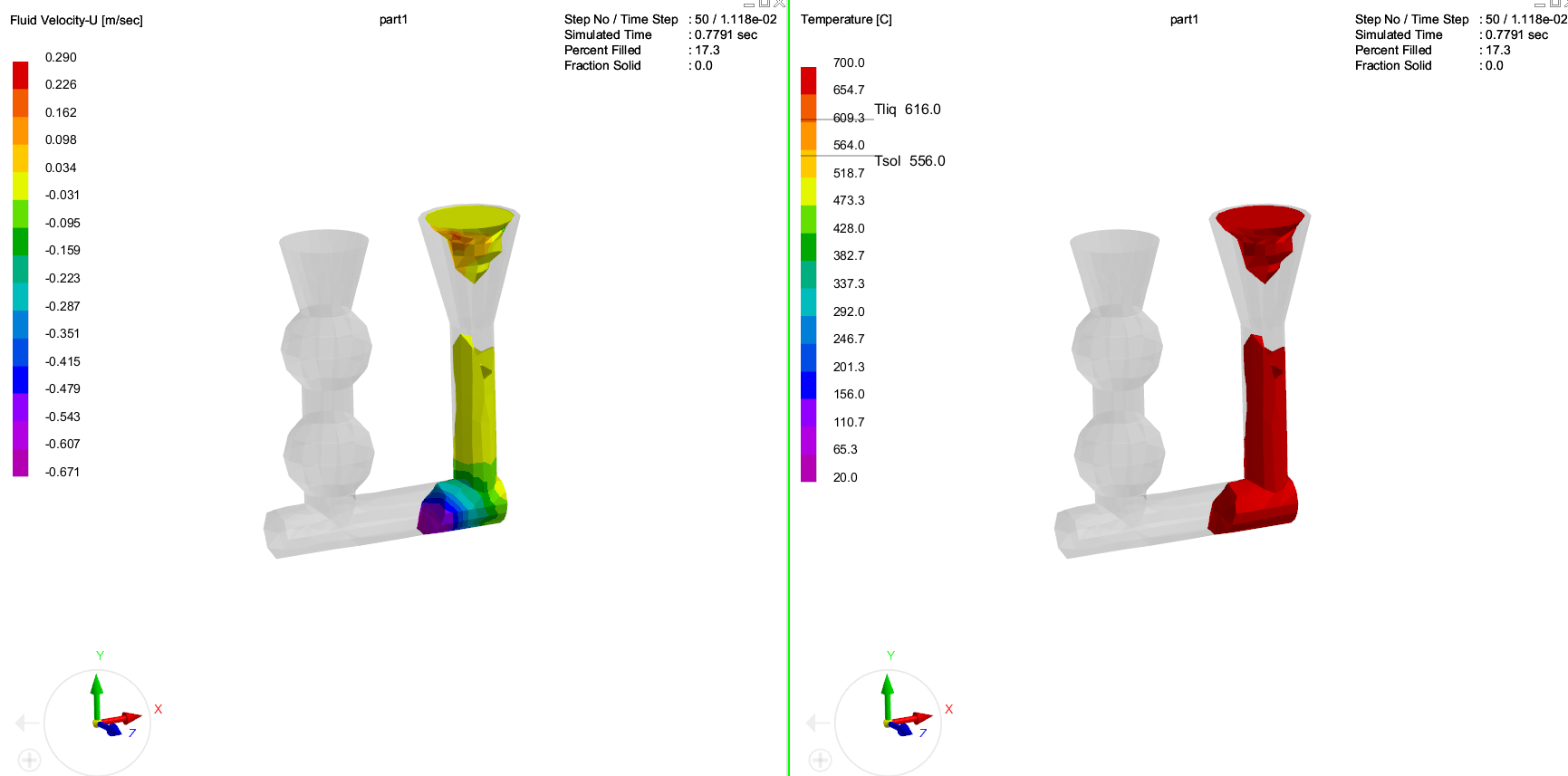1568x776 pixels.
Task: Click the yellow -0.031 velocity legend swatch
Action: pos(20,186)
